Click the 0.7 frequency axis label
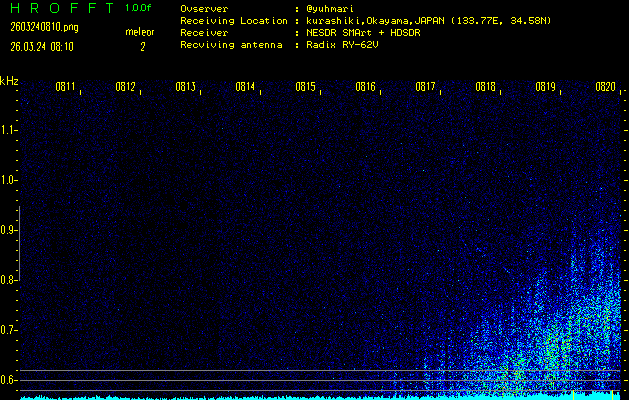This screenshot has width=629, height=400. coord(9,329)
